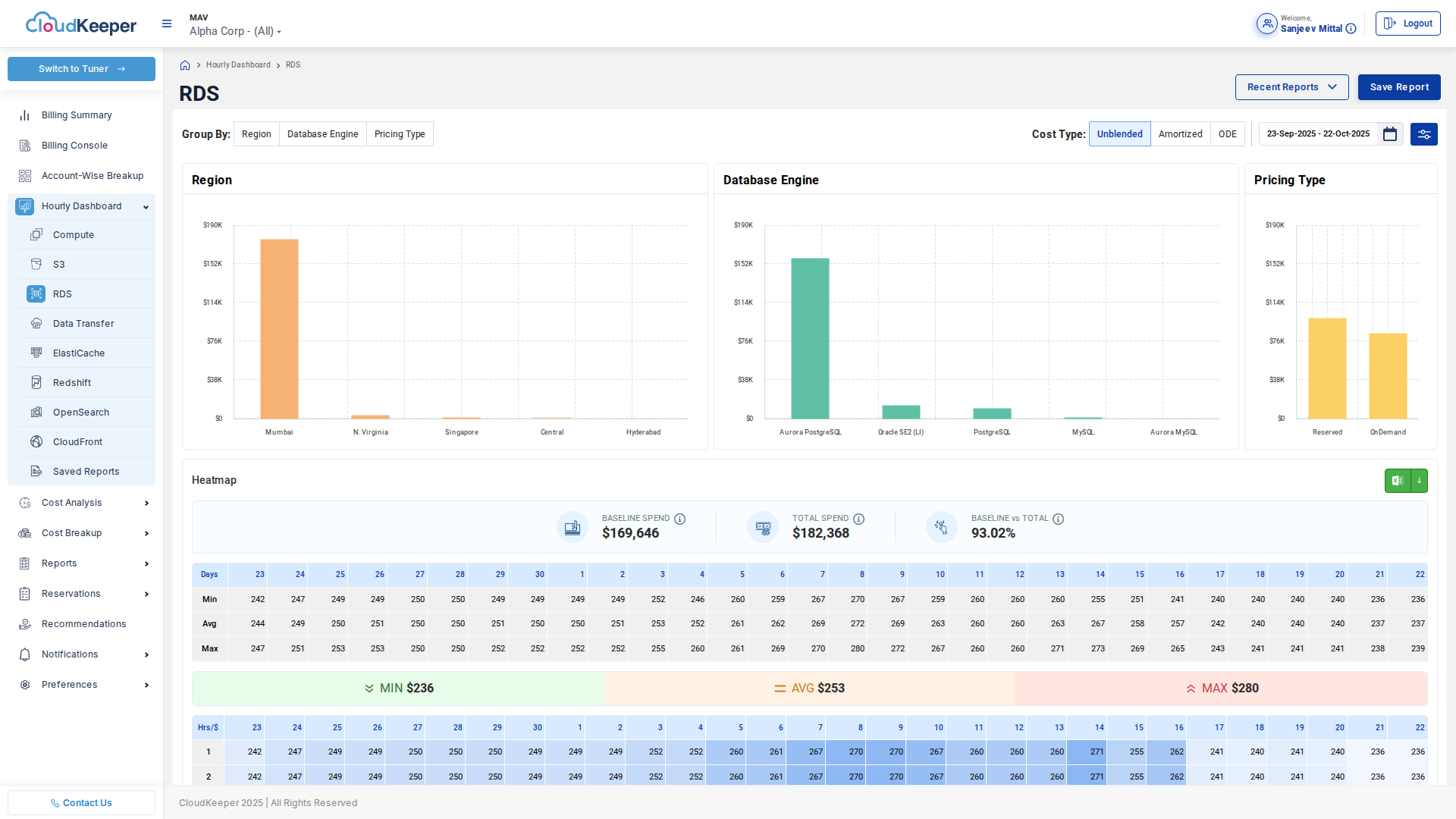The height and width of the screenshot is (819, 1456).
Task: Click the orange Mumbai bar
Action: point(279,328)
